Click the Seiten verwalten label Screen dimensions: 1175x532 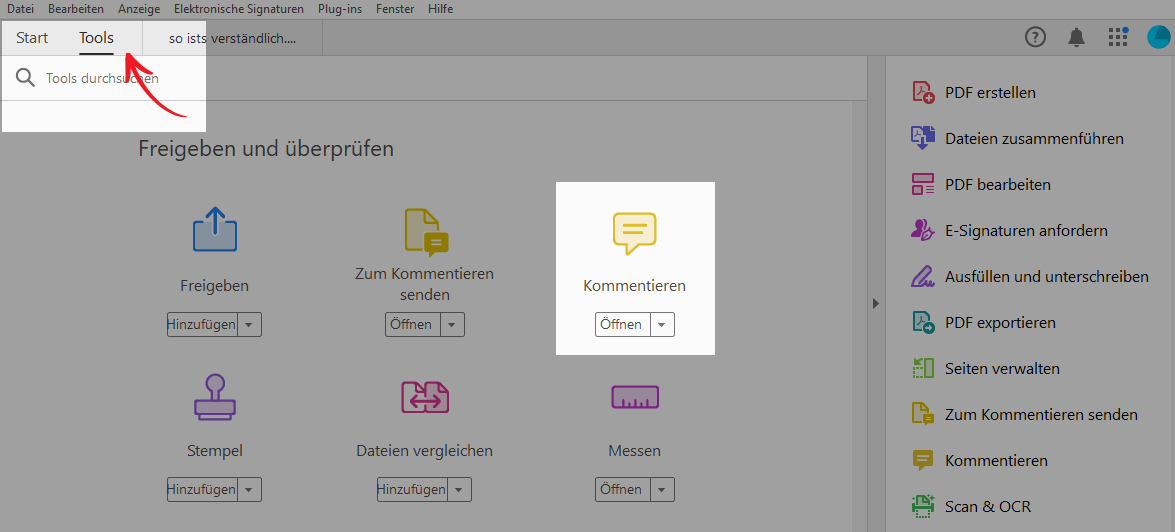pyautogui.click(x=1003, y=368)
